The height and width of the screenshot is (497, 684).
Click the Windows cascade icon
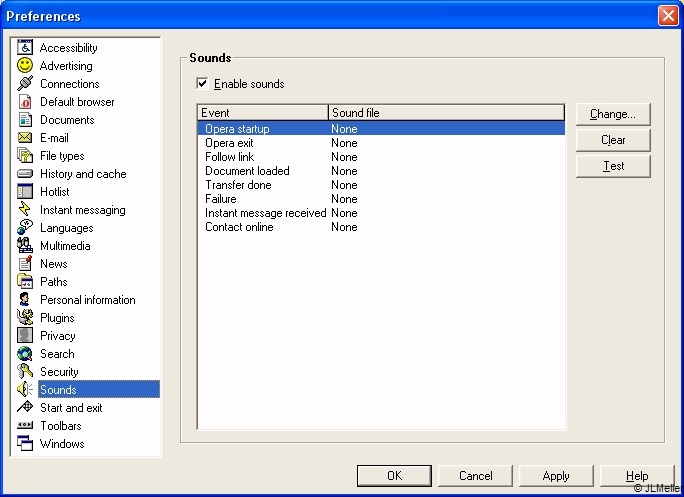[x=25, y=443]
